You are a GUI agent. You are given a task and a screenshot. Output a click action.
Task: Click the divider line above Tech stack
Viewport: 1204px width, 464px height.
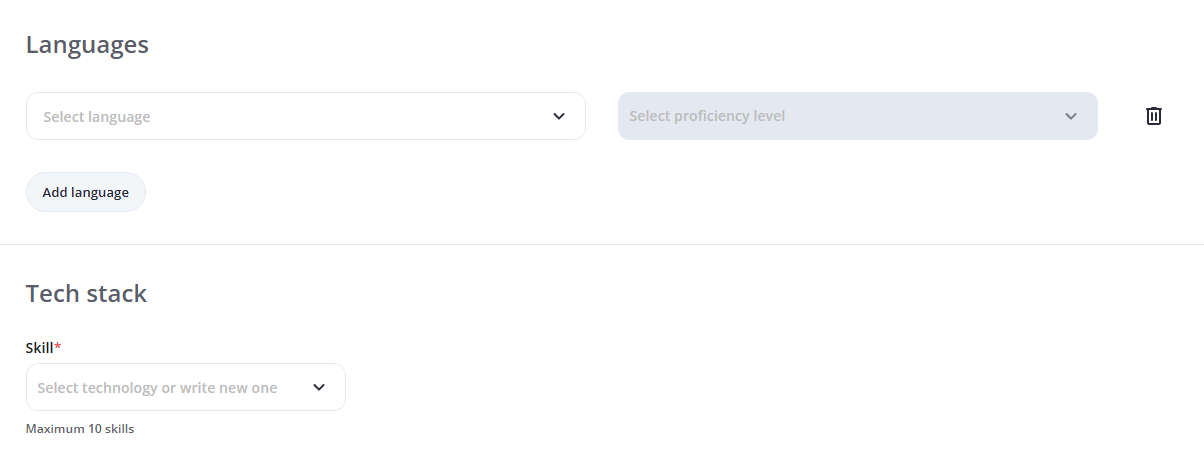point(602,244)
